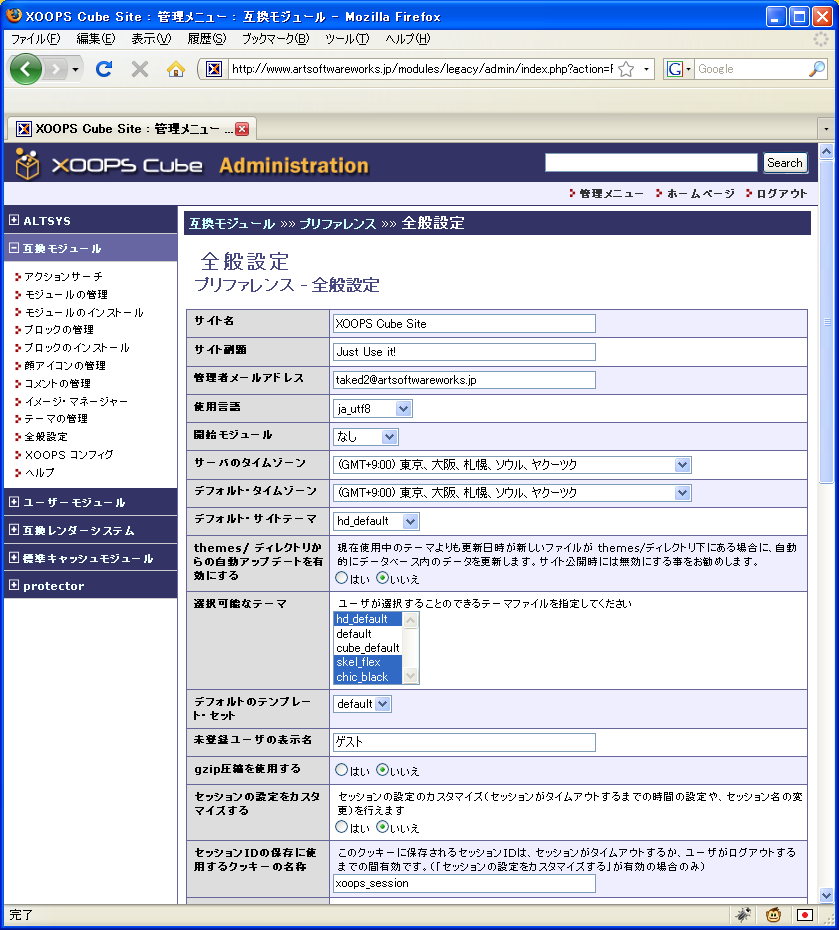The width and height of the screenshot is (839, 930).
Task: Expand the ALTSYS plus icon
Action: click(14, 220)
